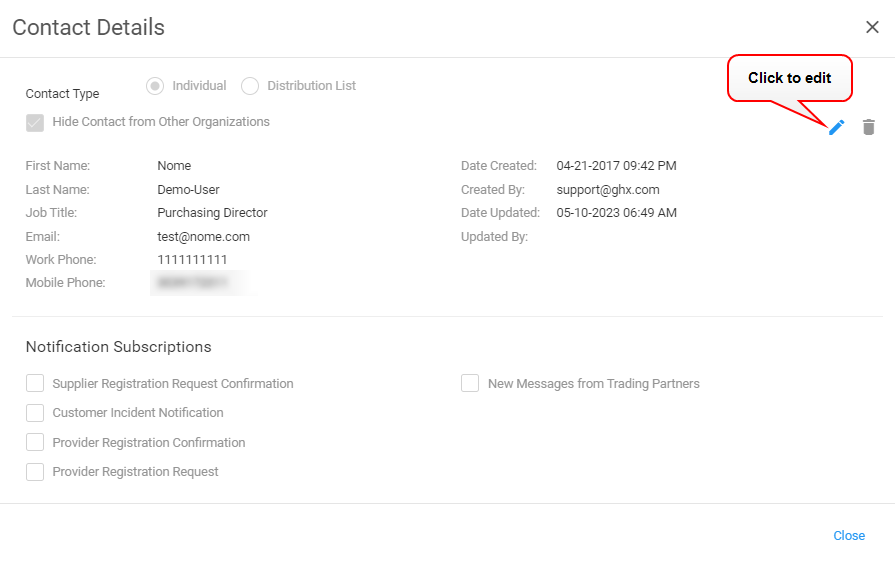Click the job title Purchasing Director
Screen dimensions: 895x563
click(212, 213)
